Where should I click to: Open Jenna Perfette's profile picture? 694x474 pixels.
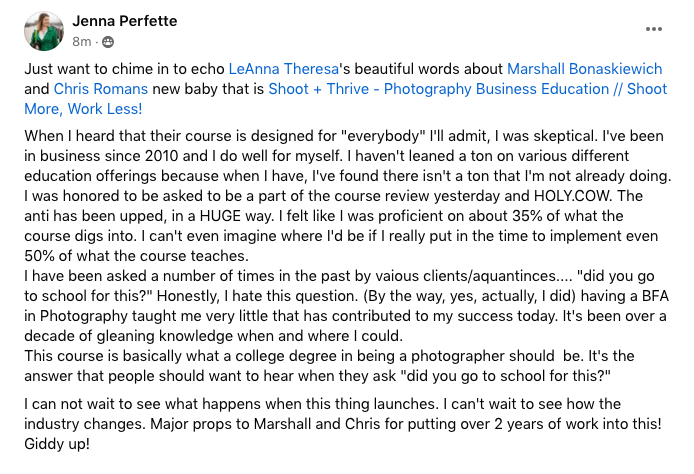(x=44, y=31)
